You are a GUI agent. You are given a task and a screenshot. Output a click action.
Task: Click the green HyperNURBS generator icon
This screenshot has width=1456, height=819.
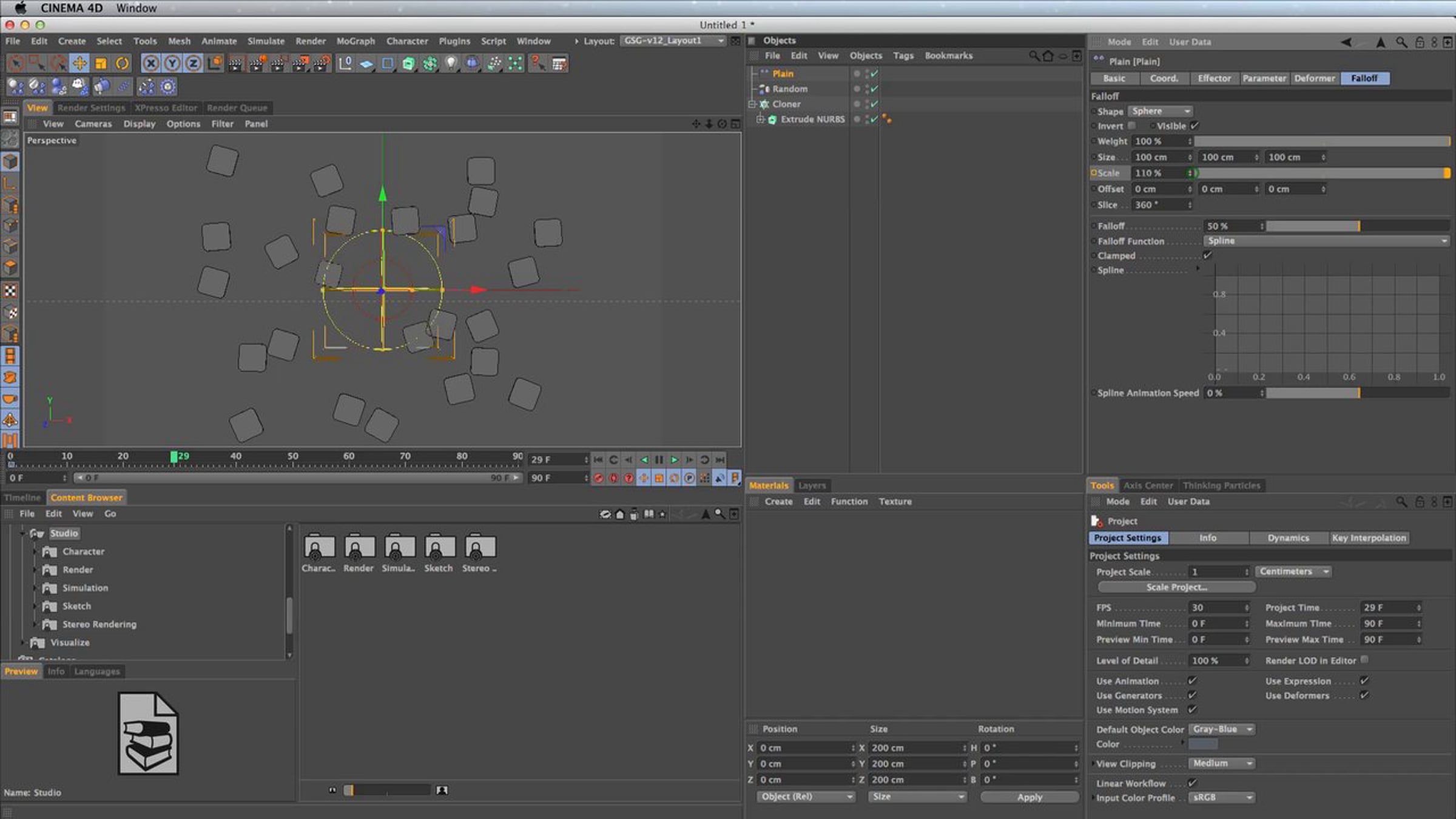(x=408, y=63)
